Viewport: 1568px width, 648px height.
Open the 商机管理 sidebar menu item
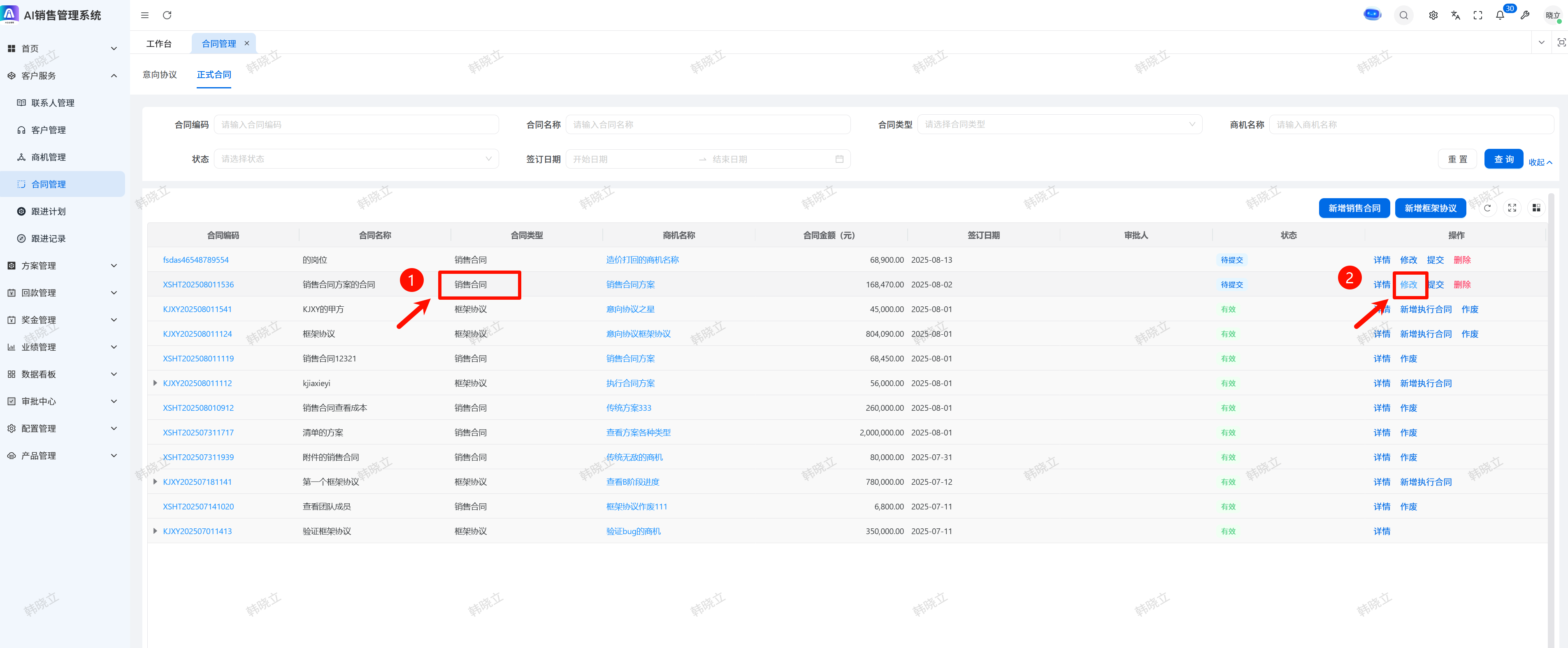coord(48,157)
